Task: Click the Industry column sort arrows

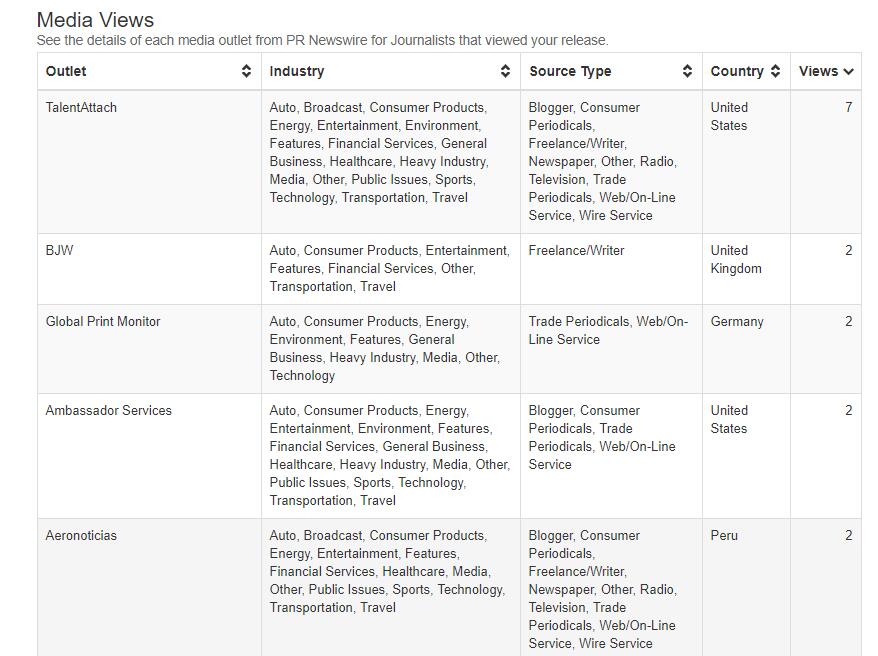Action: 505,71
